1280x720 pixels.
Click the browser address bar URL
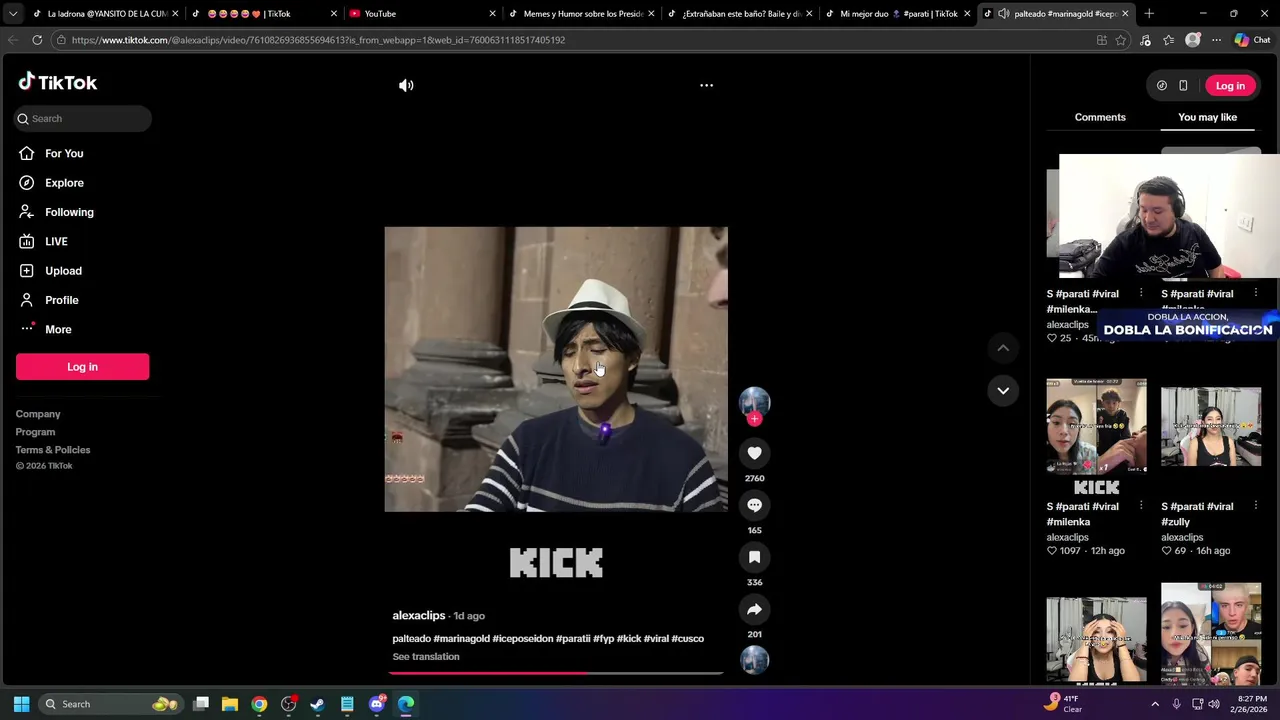click(x=318, y=40)
